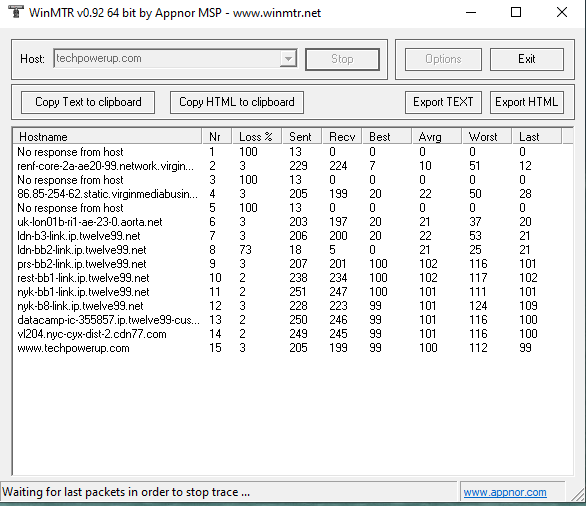Click Export TEXT button
Screen dimensions: 586x506
pyautogui.click(x=443, y=102)
